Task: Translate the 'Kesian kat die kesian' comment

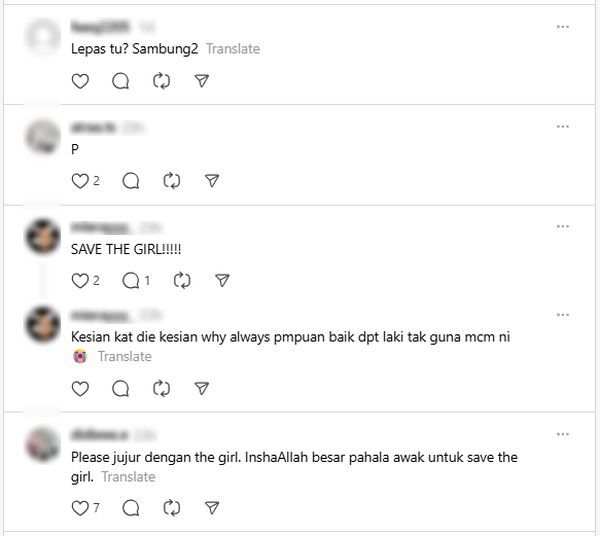Action: tap(125, 357)
